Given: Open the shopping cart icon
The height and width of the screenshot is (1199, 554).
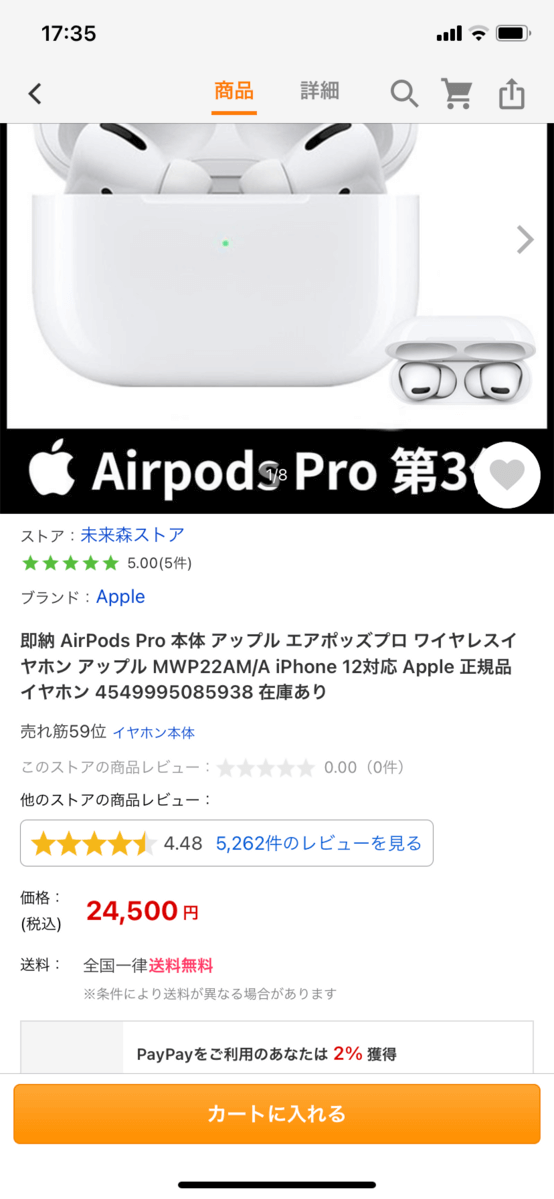Looking at the screenshot, I should point(457,93).
